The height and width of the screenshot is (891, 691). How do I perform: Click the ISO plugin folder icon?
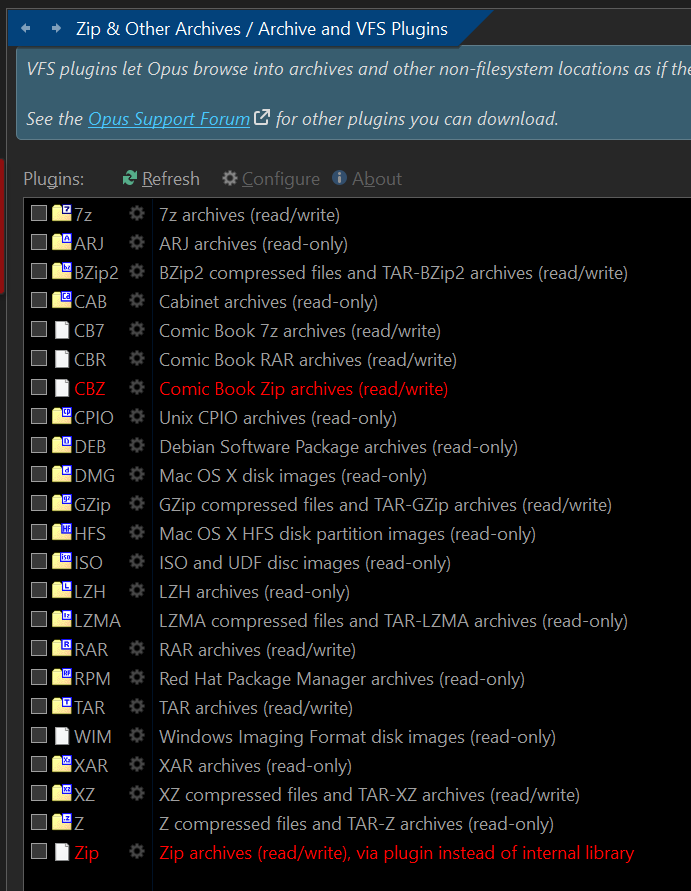click(x=62, y=563)
